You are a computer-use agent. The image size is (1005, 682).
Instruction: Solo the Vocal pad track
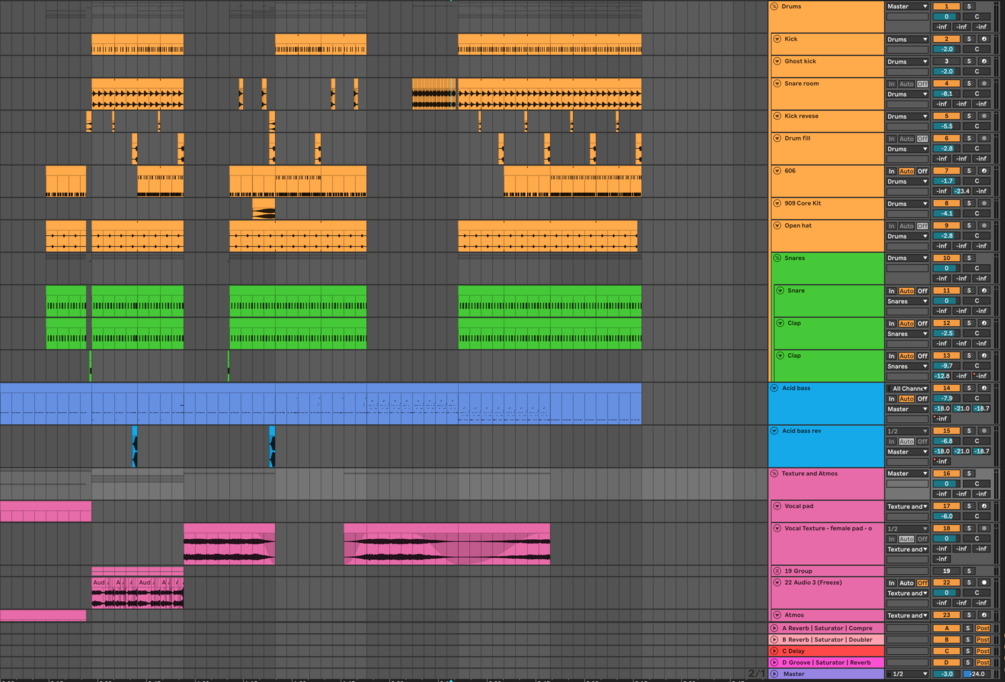(x=967, y=505)
